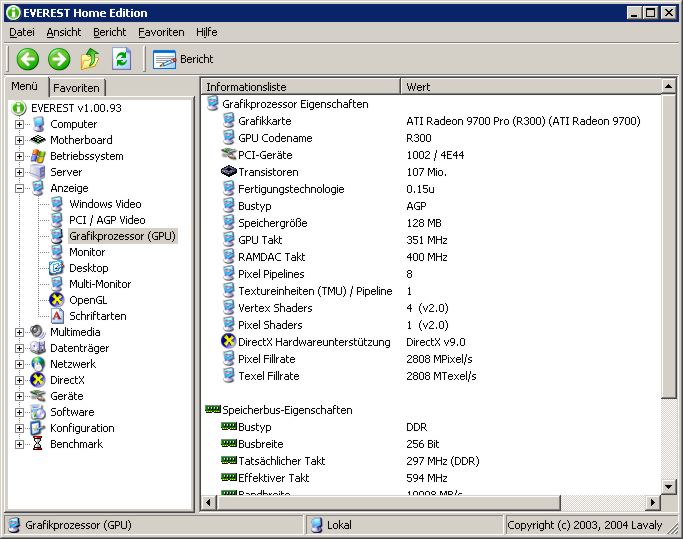This screenshot has height=539, width=683.
Task: Click the PCI-Geräte card icon in list
Action: pos(229,154)
